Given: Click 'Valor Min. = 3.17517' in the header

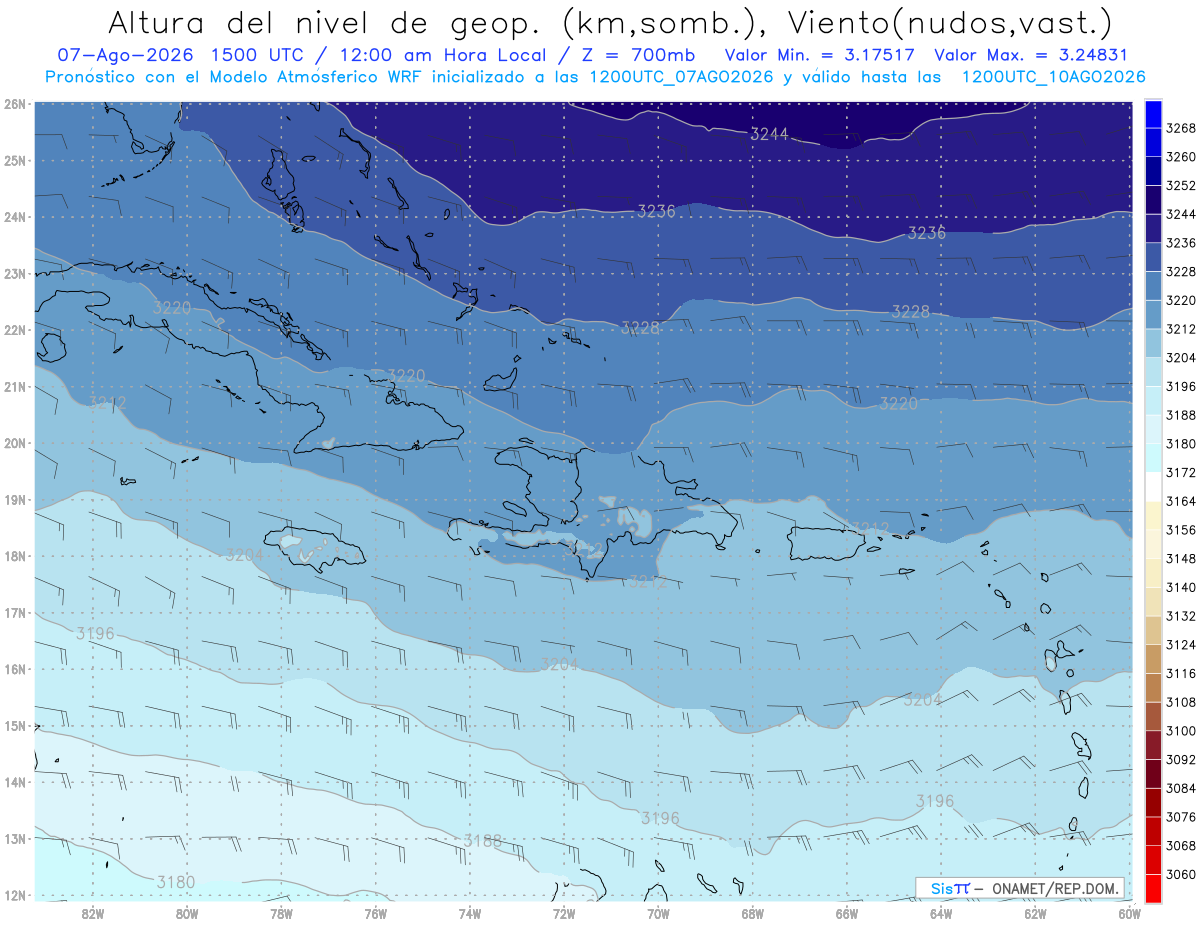Looking at the screenshot, I should pos(822,56).
